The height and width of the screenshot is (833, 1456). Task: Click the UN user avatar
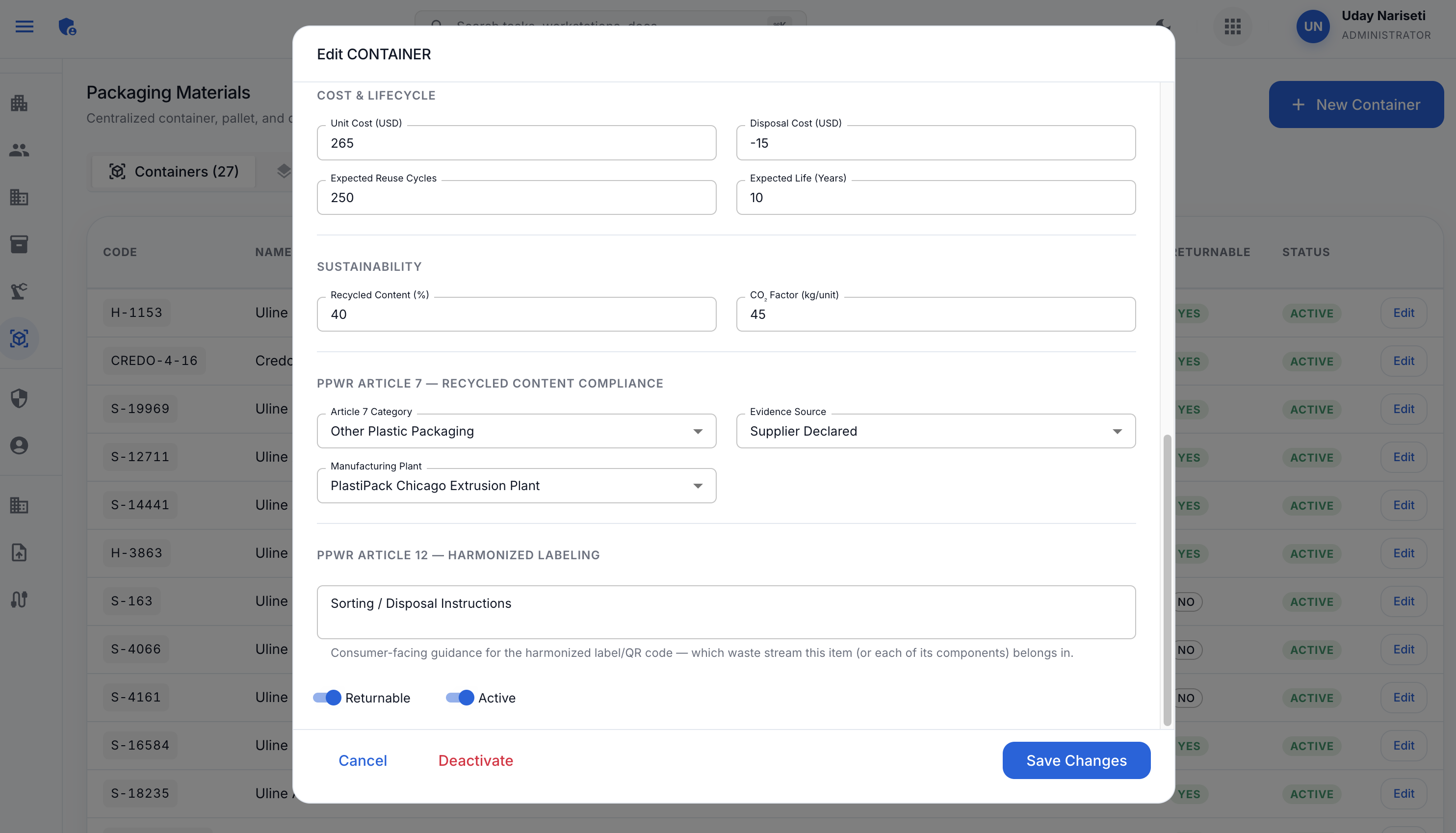point(1312,26)
